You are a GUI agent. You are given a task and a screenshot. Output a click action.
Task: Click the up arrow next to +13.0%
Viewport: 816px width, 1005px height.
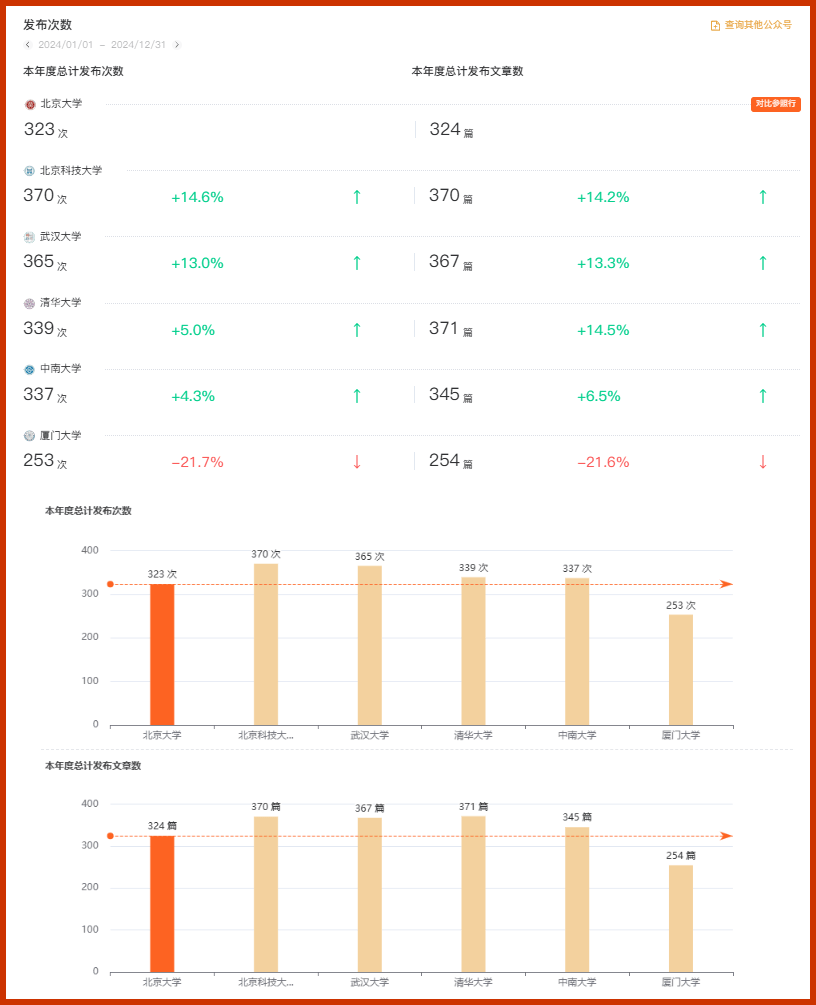pos(357,263)
